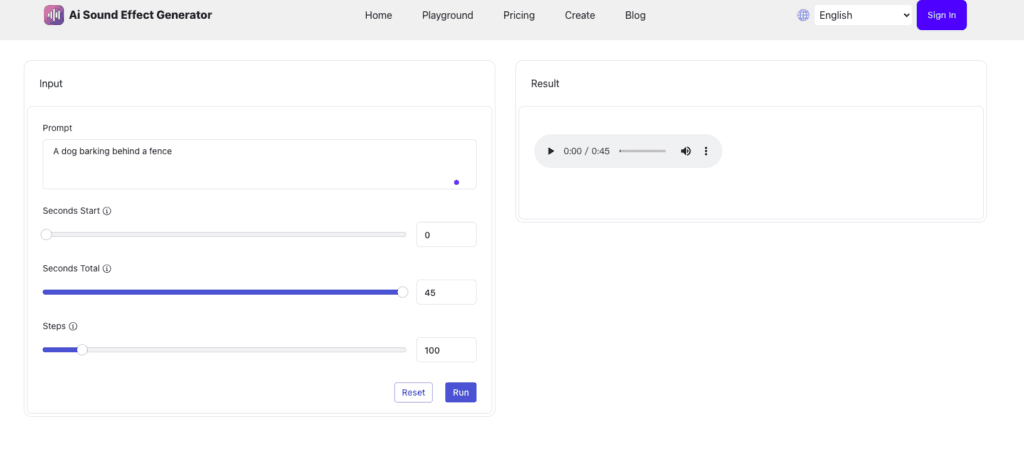1024x467 pixels.
Task: Reset the input settings
Action: [413, 393]
